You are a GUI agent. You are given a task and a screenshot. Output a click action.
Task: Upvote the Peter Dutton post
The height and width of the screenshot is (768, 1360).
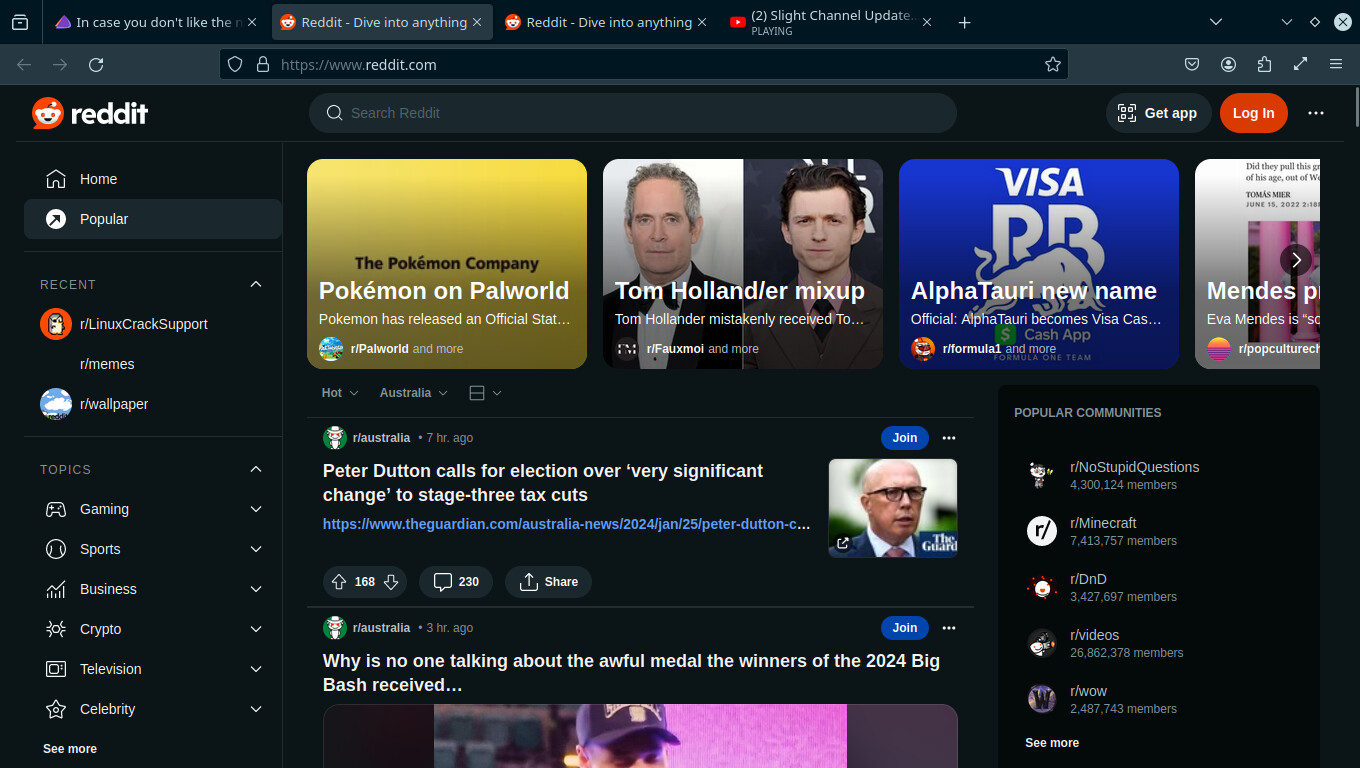[339, 582]
